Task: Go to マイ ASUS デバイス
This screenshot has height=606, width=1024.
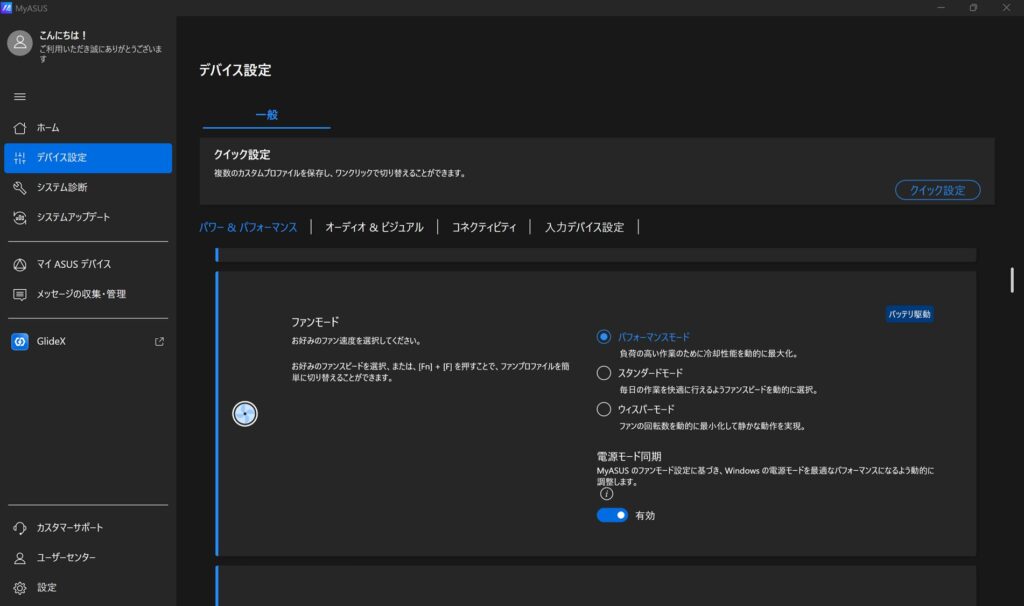Action: pos(73,265)
